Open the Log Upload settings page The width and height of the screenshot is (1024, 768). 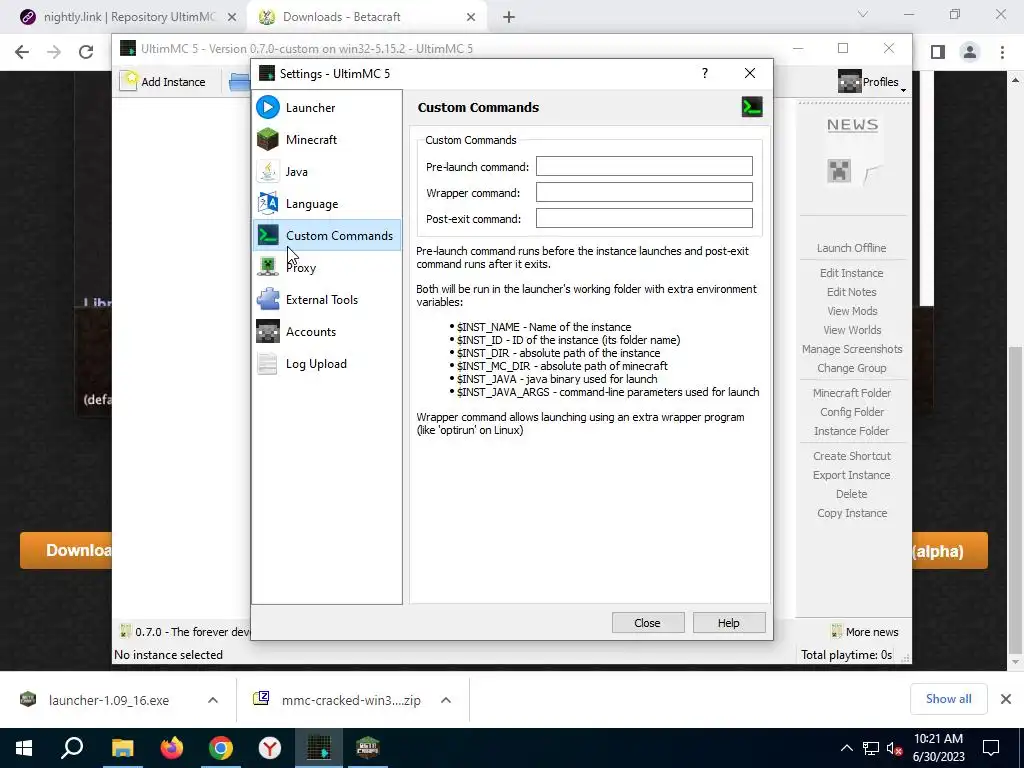[x=327, y=364]
